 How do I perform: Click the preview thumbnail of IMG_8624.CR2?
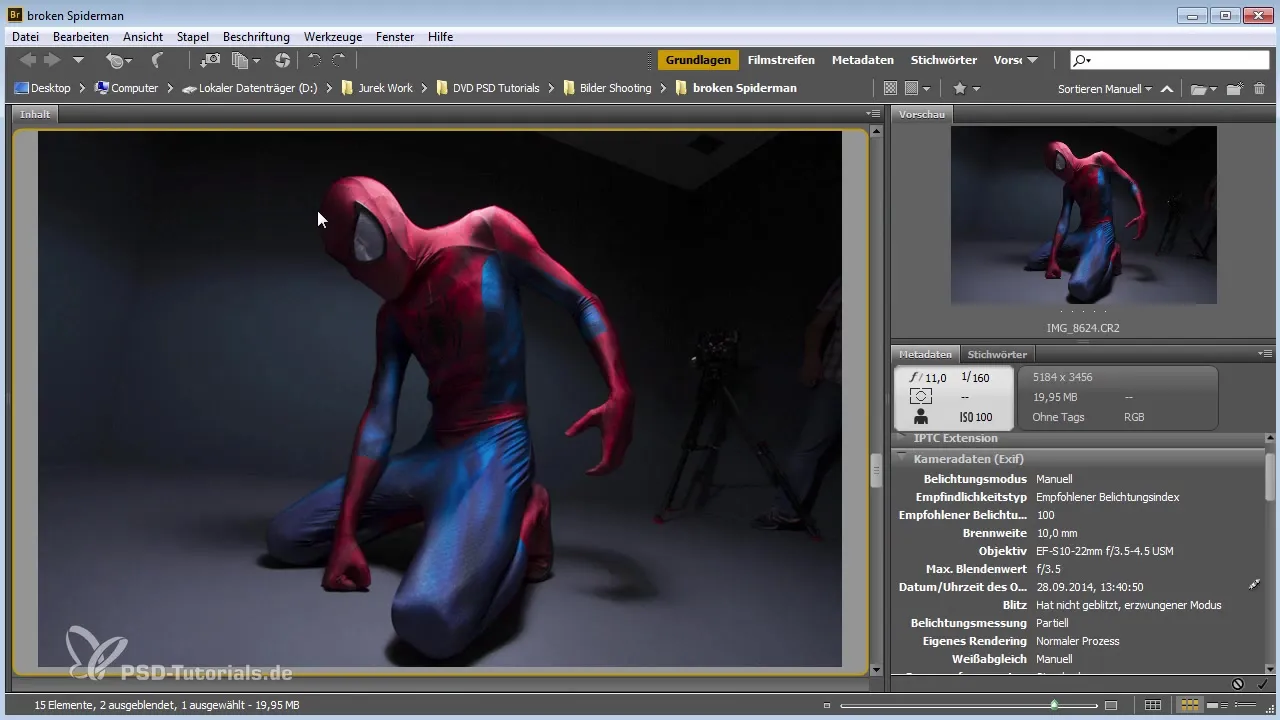1084,215
